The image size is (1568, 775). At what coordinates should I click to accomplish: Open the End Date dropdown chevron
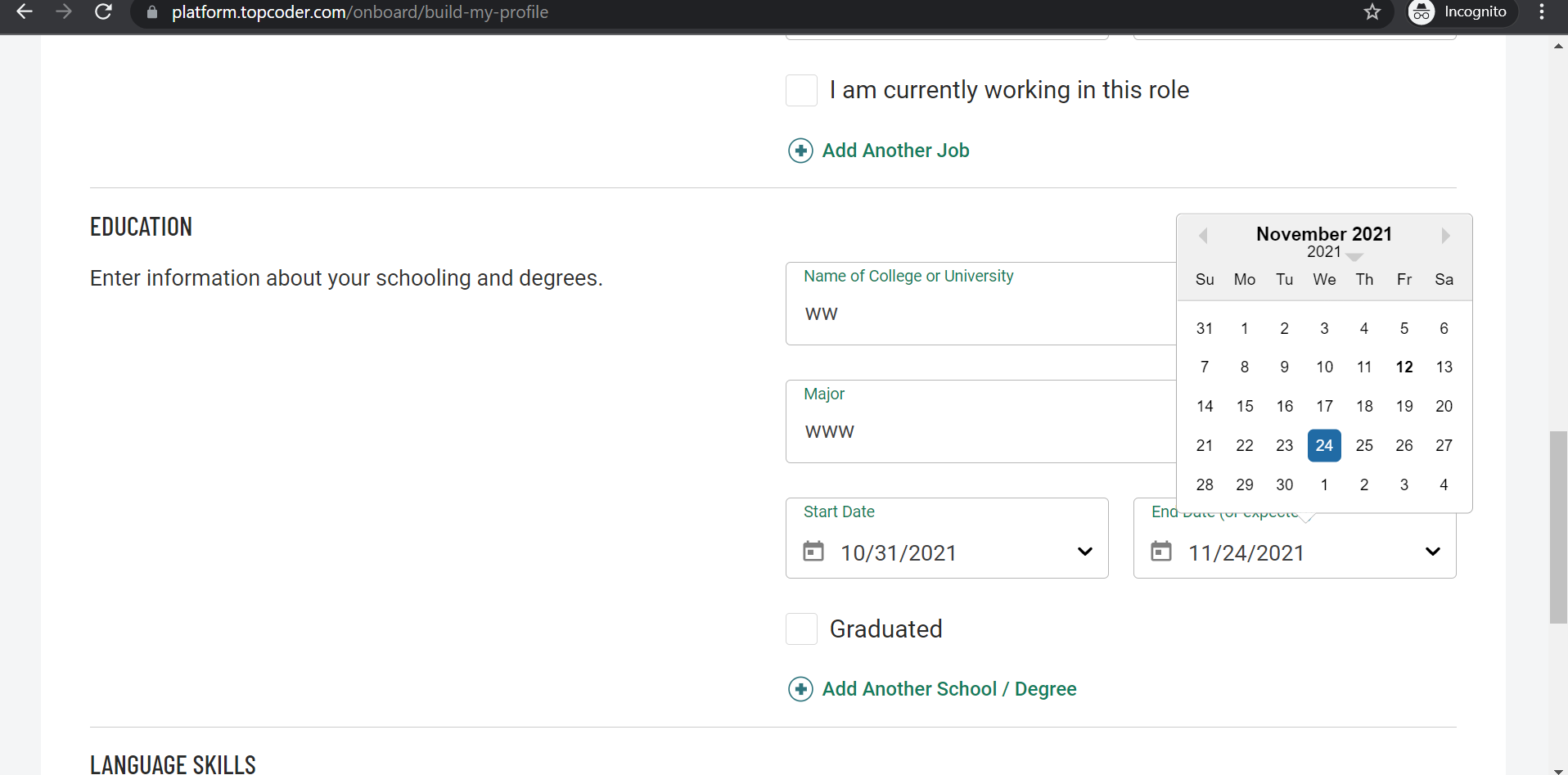coord(1434,552)
